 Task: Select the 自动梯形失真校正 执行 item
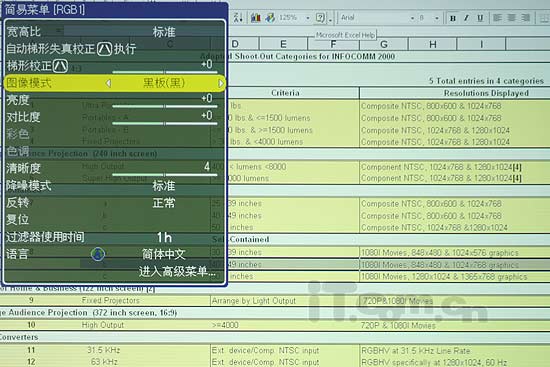[x=114, y=49]
